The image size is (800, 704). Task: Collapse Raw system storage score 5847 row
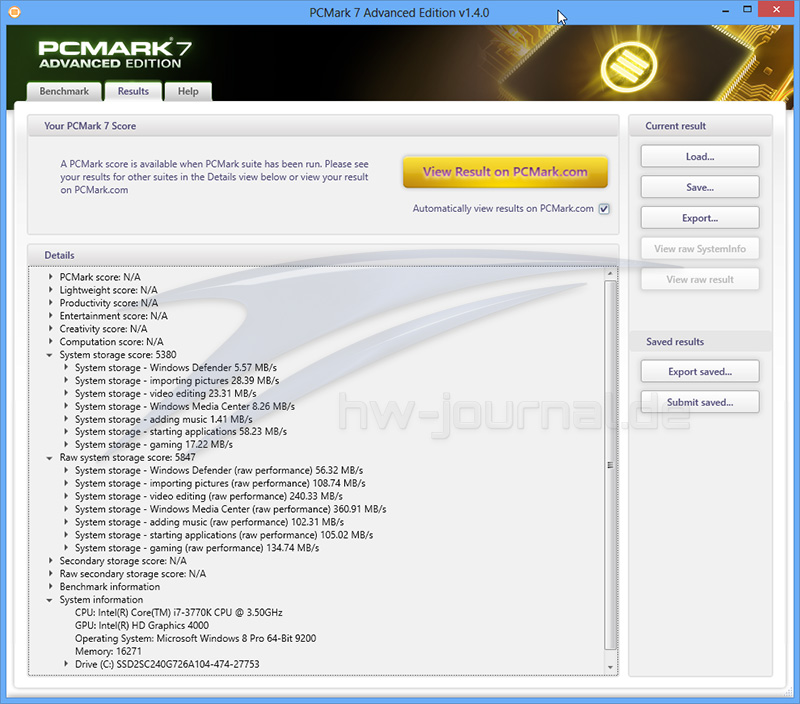pyautogui.click(x=49, y=458)
